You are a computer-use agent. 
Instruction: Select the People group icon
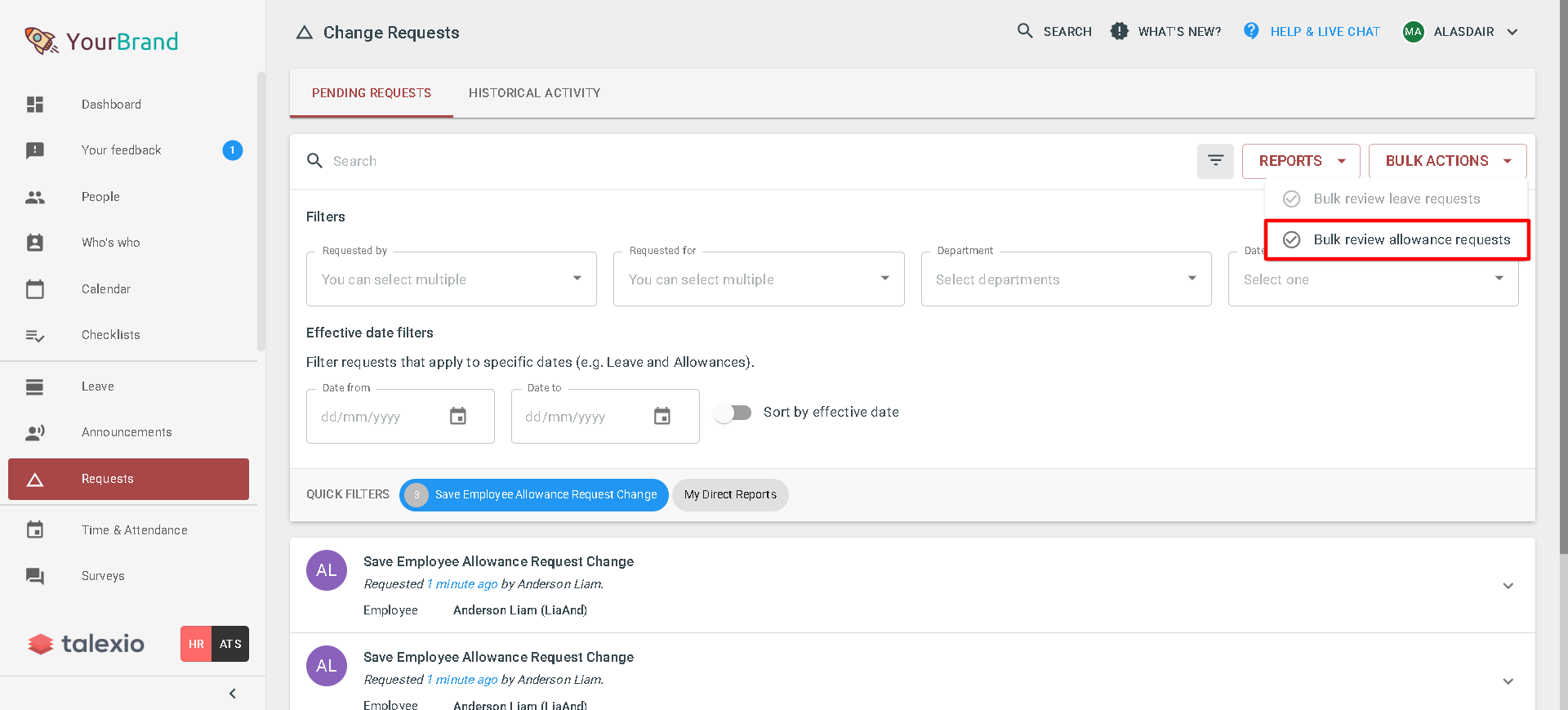point(35,197)
